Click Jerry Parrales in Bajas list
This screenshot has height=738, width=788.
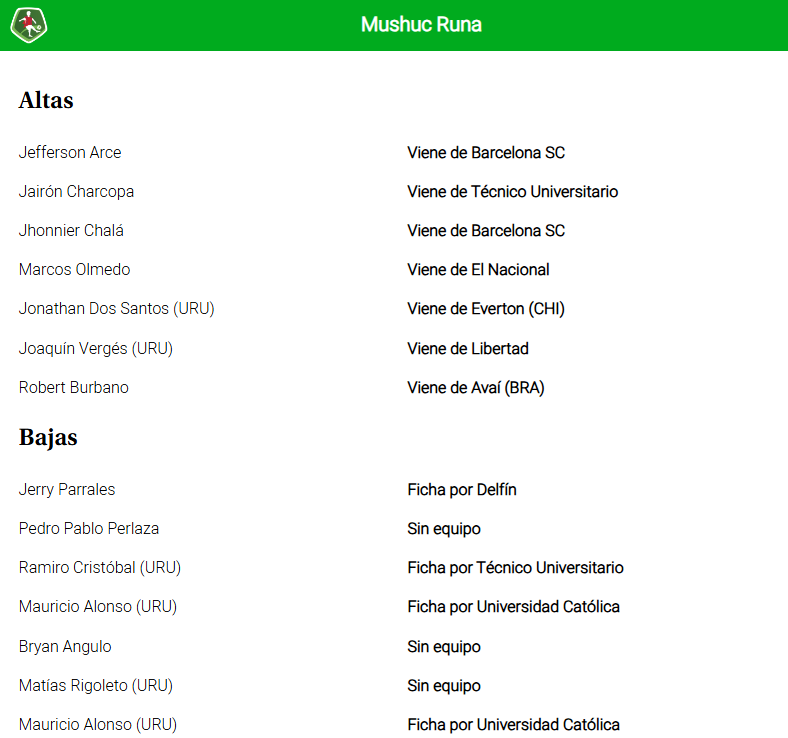point(67,489)
